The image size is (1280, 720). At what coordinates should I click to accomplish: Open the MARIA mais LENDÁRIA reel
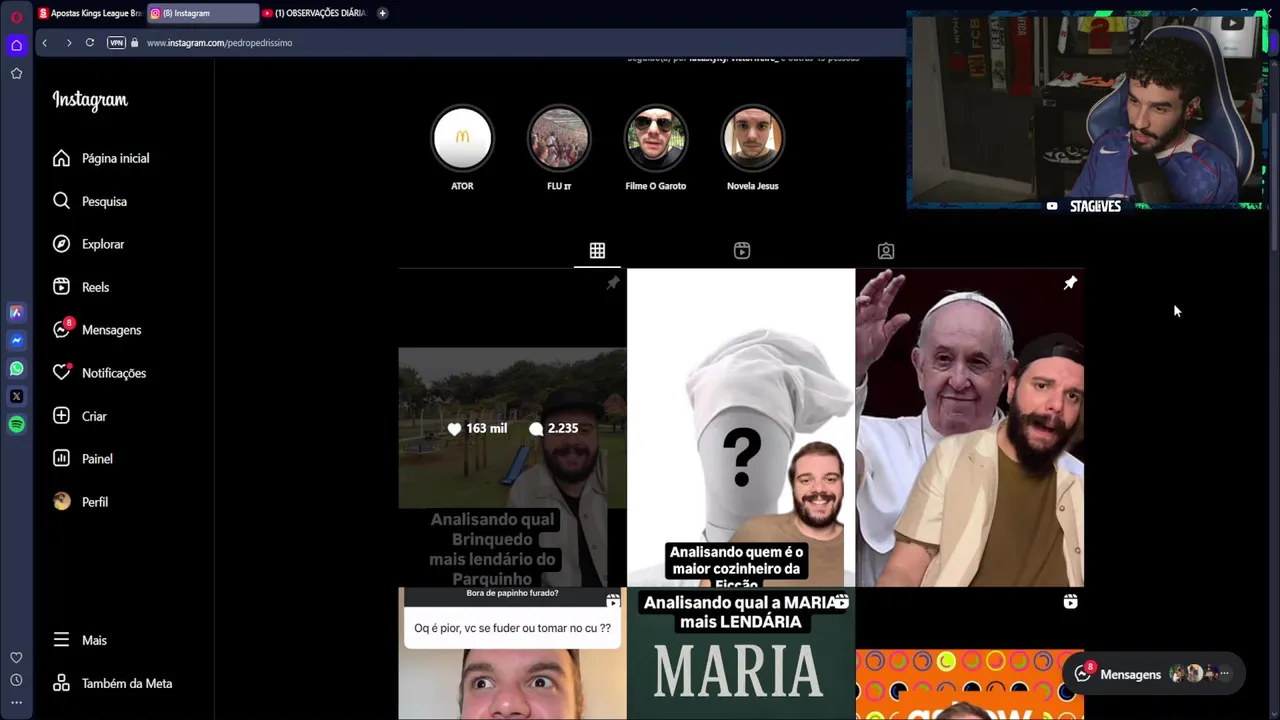pos(741,653)
